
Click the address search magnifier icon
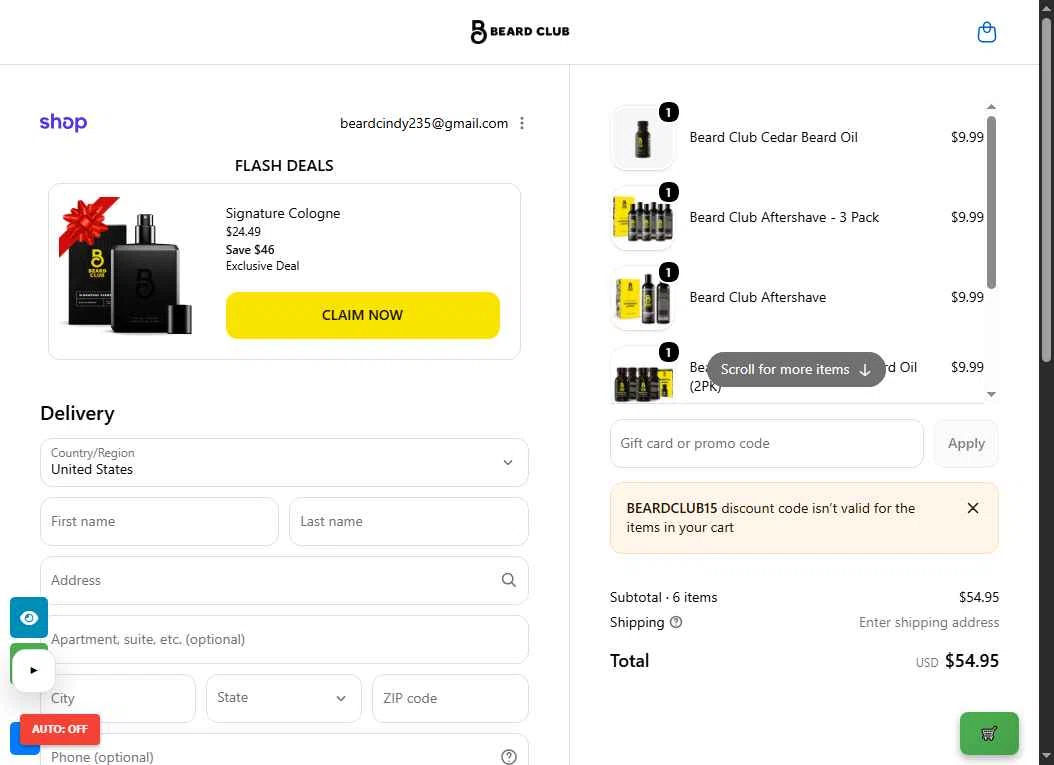tap(509, 580)
